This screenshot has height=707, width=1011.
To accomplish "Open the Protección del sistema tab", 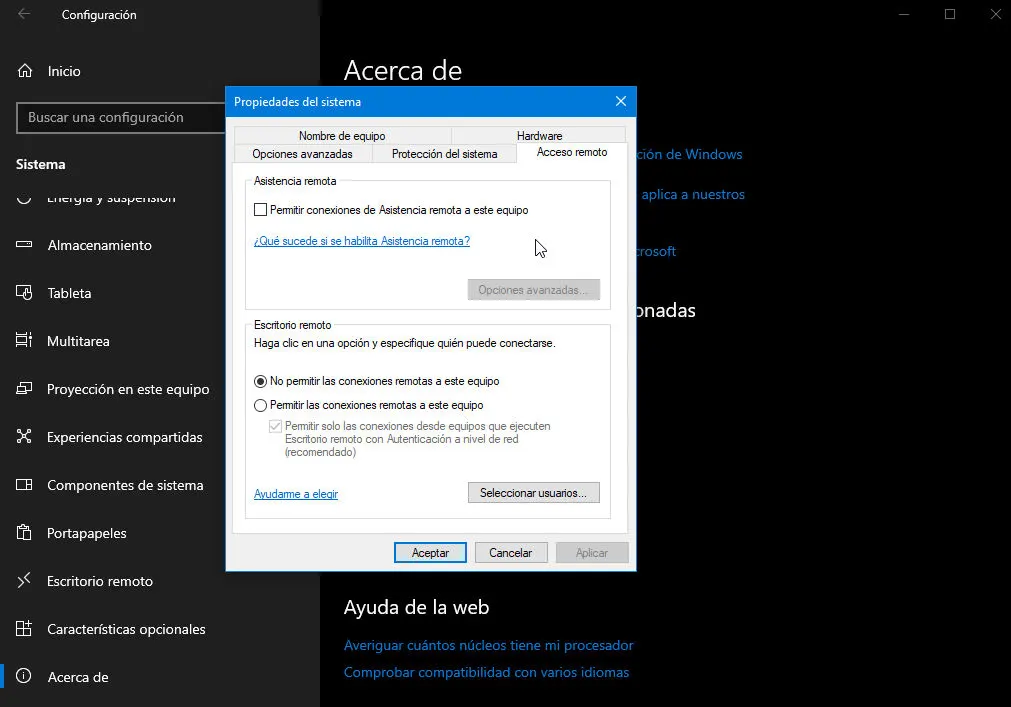I will [444, 154].
